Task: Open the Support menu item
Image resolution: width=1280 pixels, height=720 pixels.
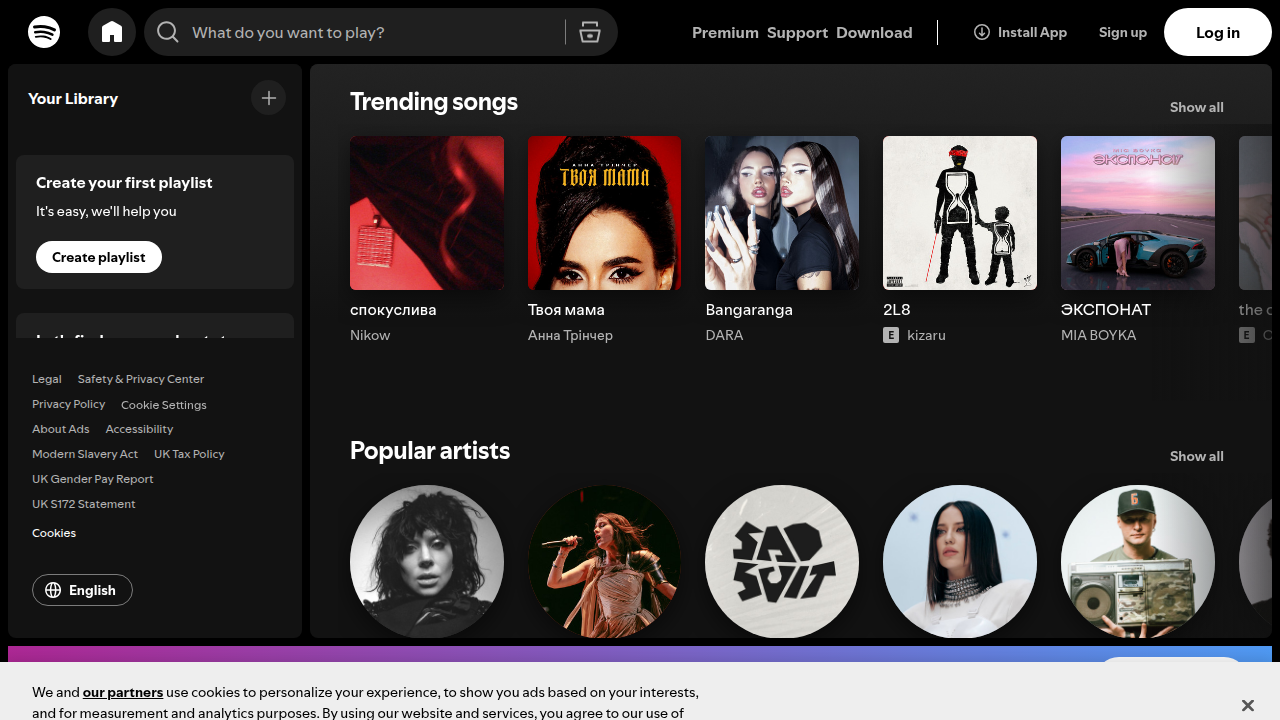Action: (x=797, y=32)
